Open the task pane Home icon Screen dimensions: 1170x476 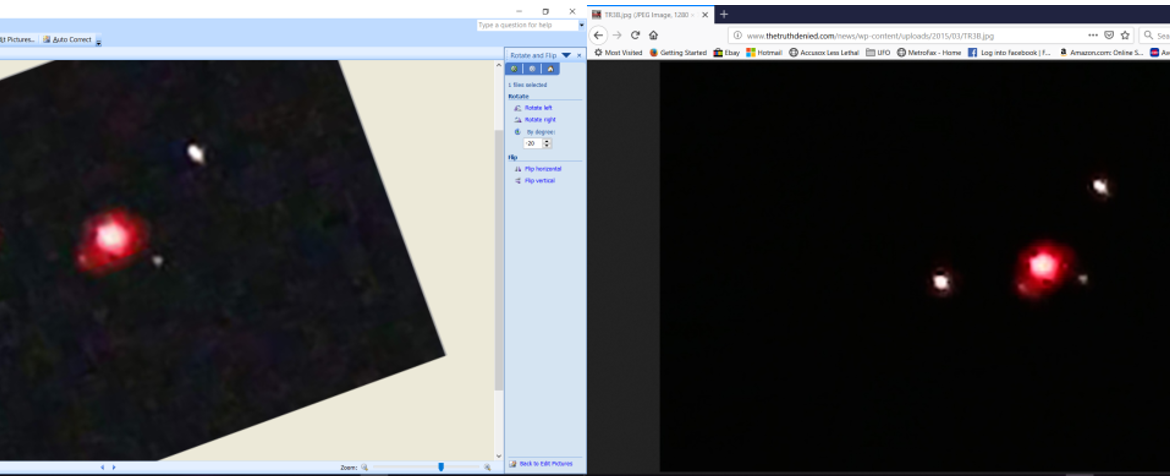[x=550, y=69]
